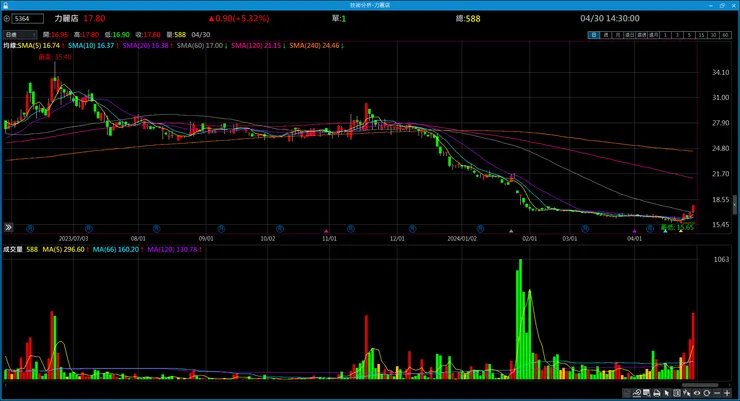Switch to the weekly 週 period button
740x401 pixels.
[605, 35]
